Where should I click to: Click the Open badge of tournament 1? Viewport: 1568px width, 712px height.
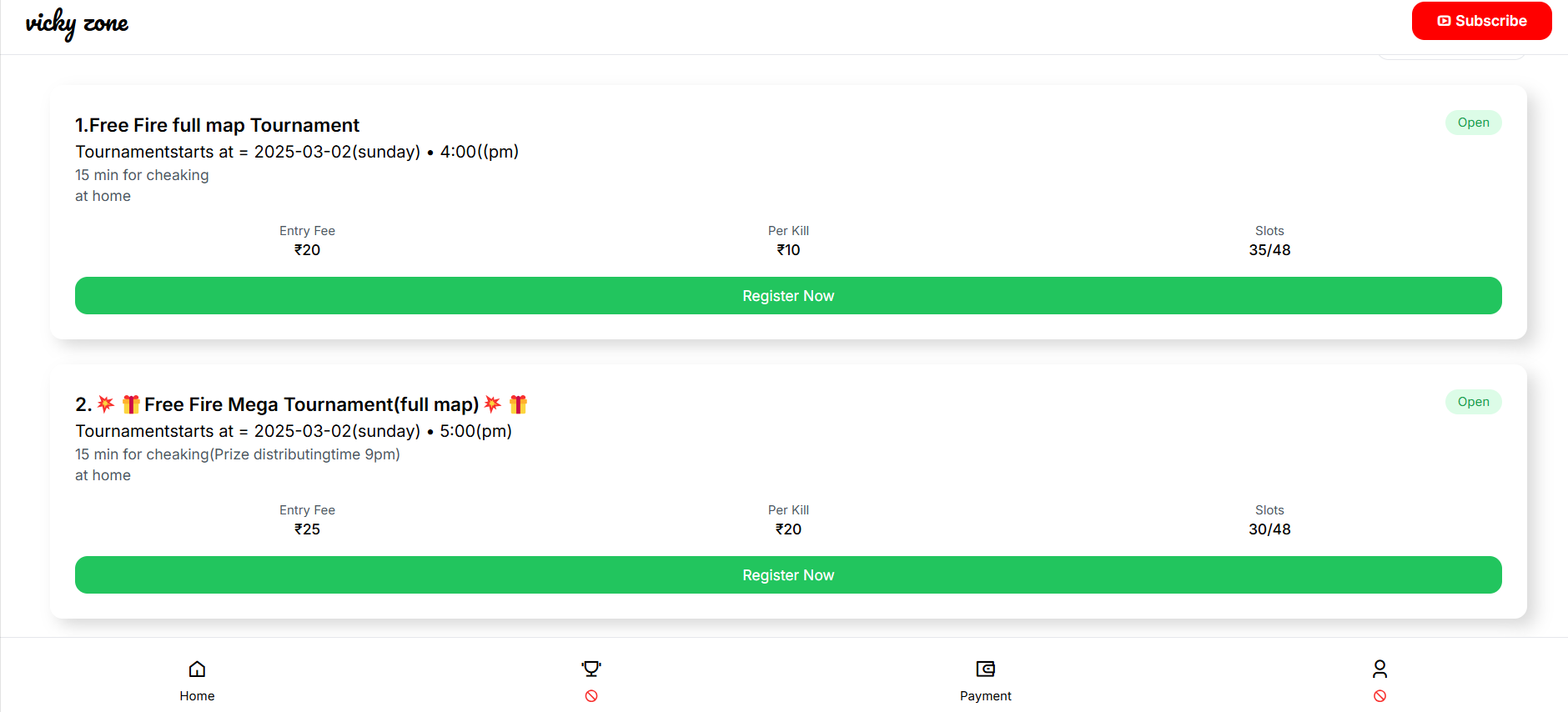coord(1473,123)
